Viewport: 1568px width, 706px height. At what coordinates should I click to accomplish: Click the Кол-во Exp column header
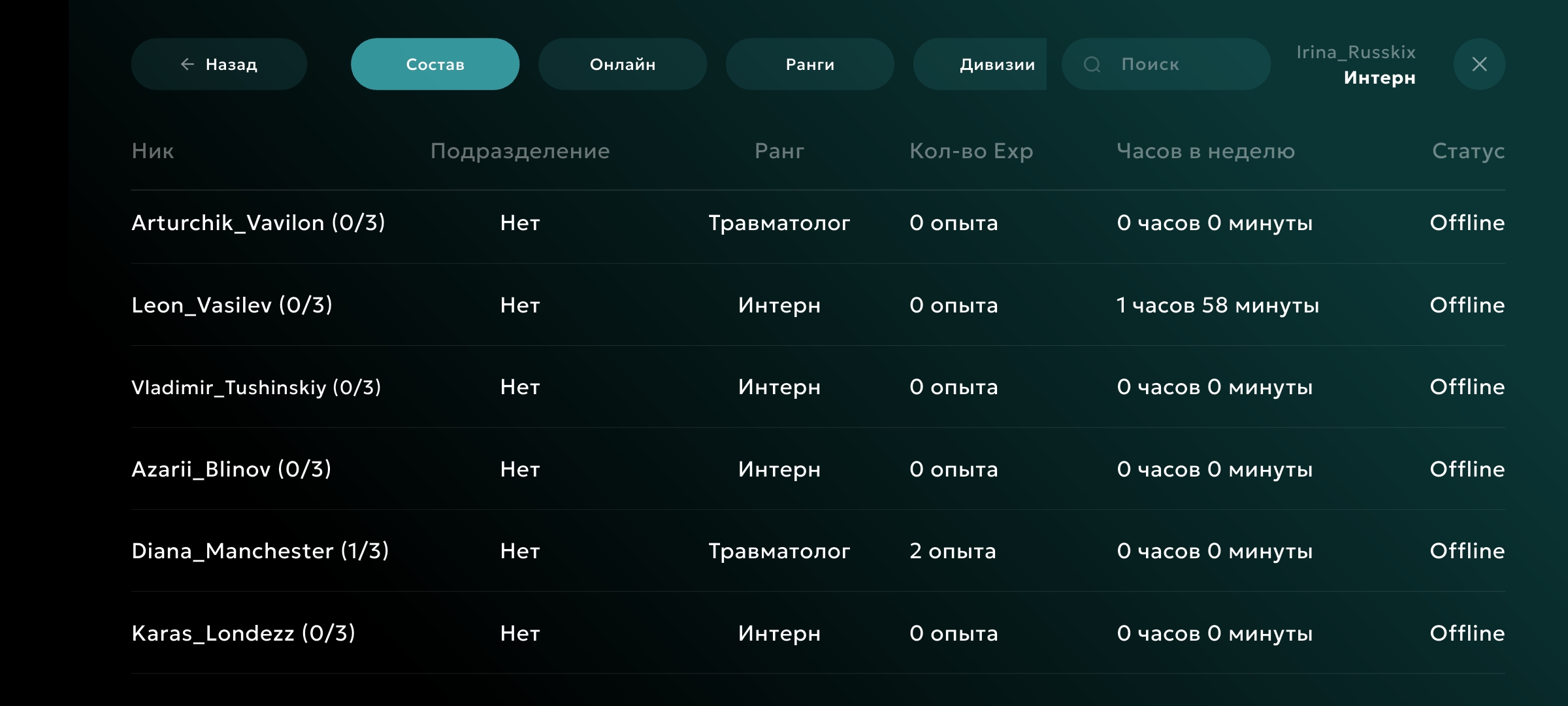pos(971,151)
